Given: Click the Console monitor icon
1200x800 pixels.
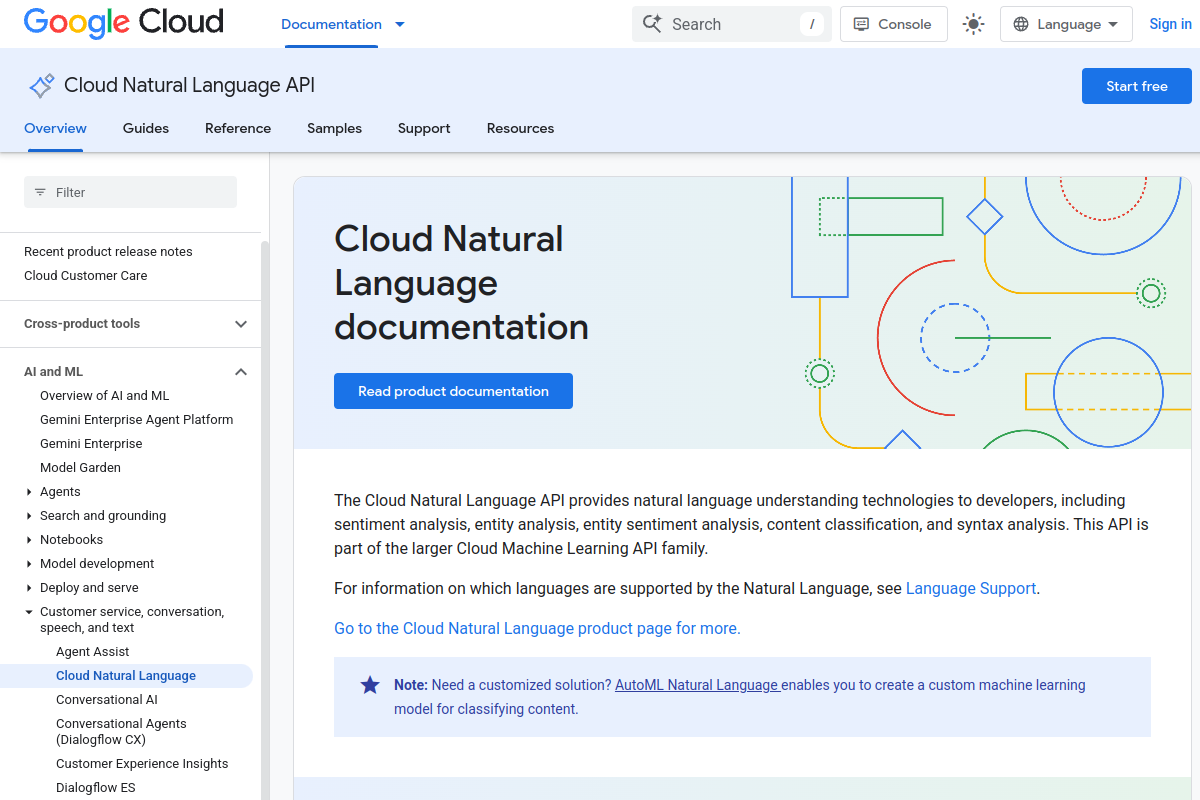Looking at the screenshot, I should pos(861,25).
